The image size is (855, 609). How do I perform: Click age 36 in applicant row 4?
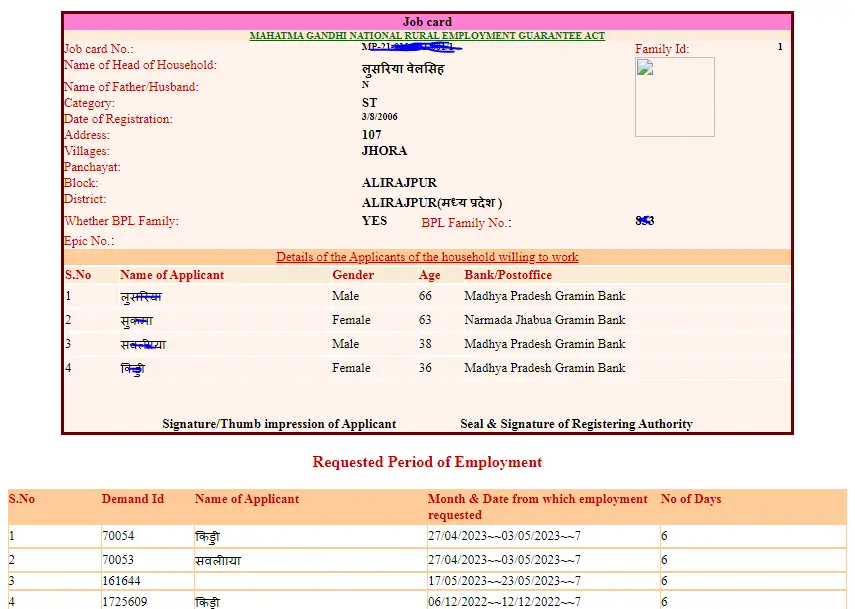click(425, 367)
